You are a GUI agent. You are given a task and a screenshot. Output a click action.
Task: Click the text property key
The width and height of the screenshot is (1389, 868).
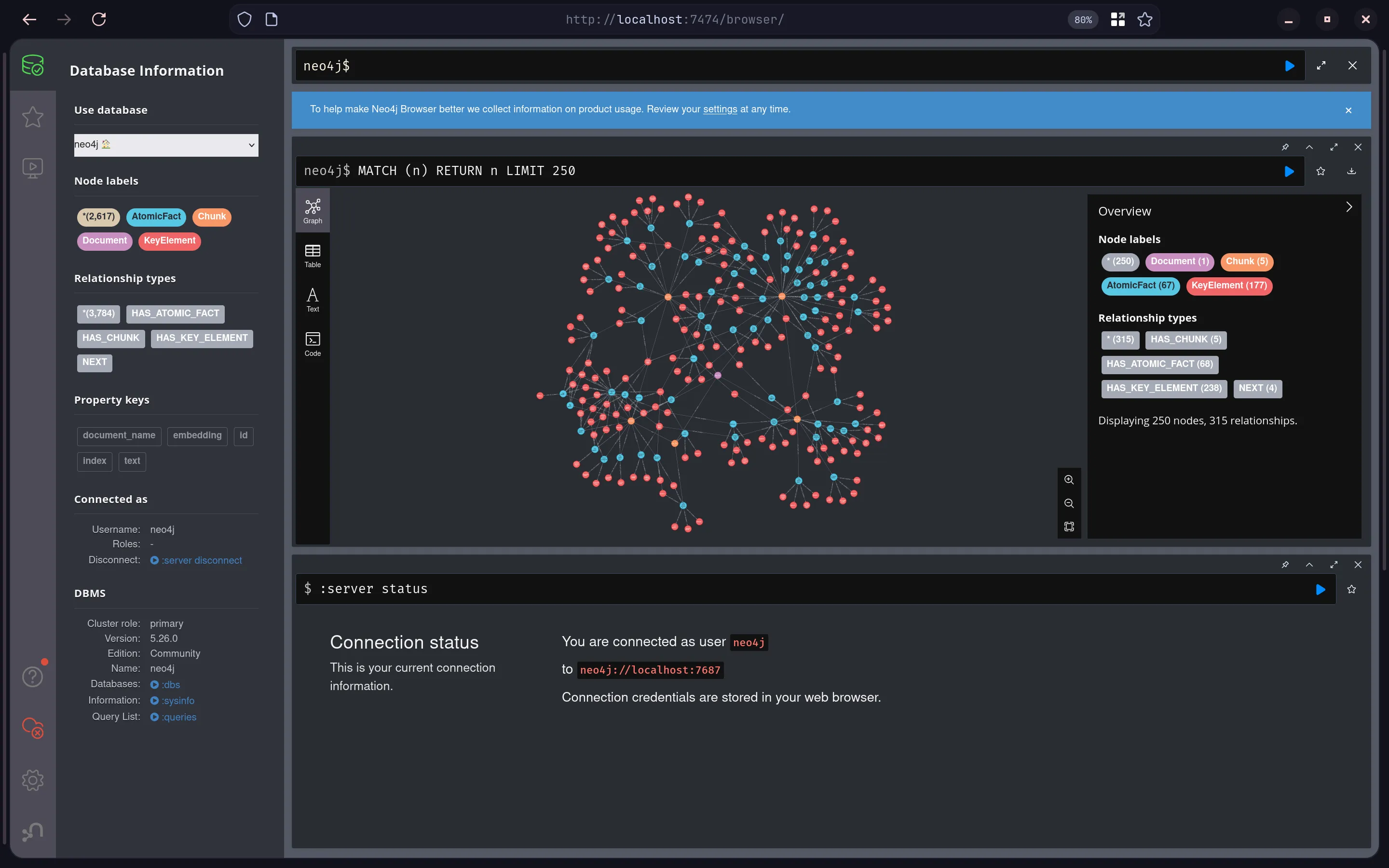coord(132,461)
